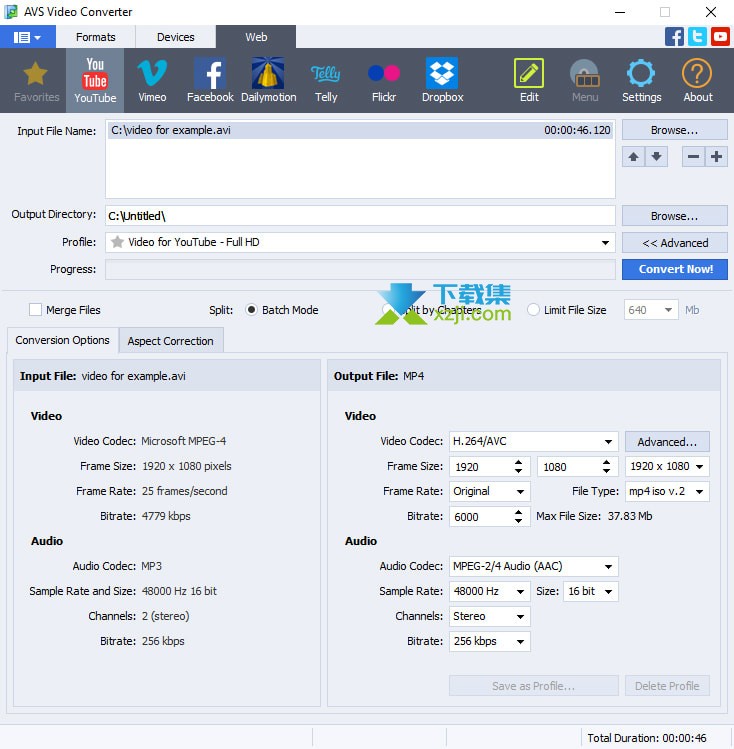Expand the Profile dropdown list
The width and height of the screenshot is (734, 749).
point(605,243)
